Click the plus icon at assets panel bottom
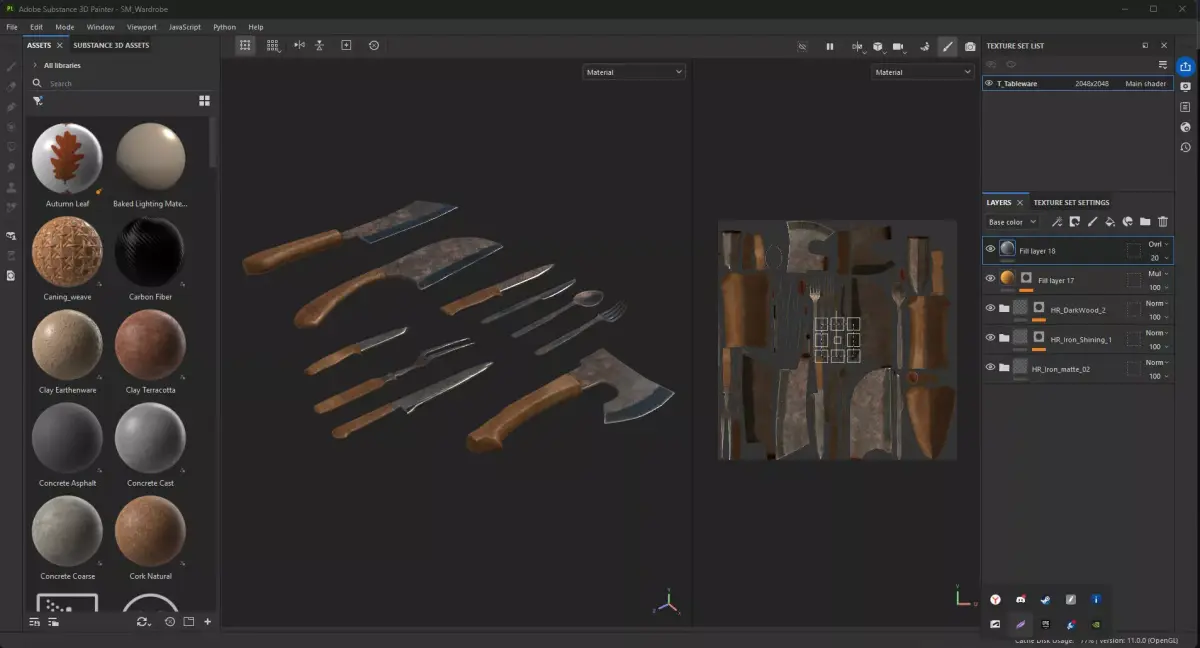1200x648 pixels. tap(207, 621)
